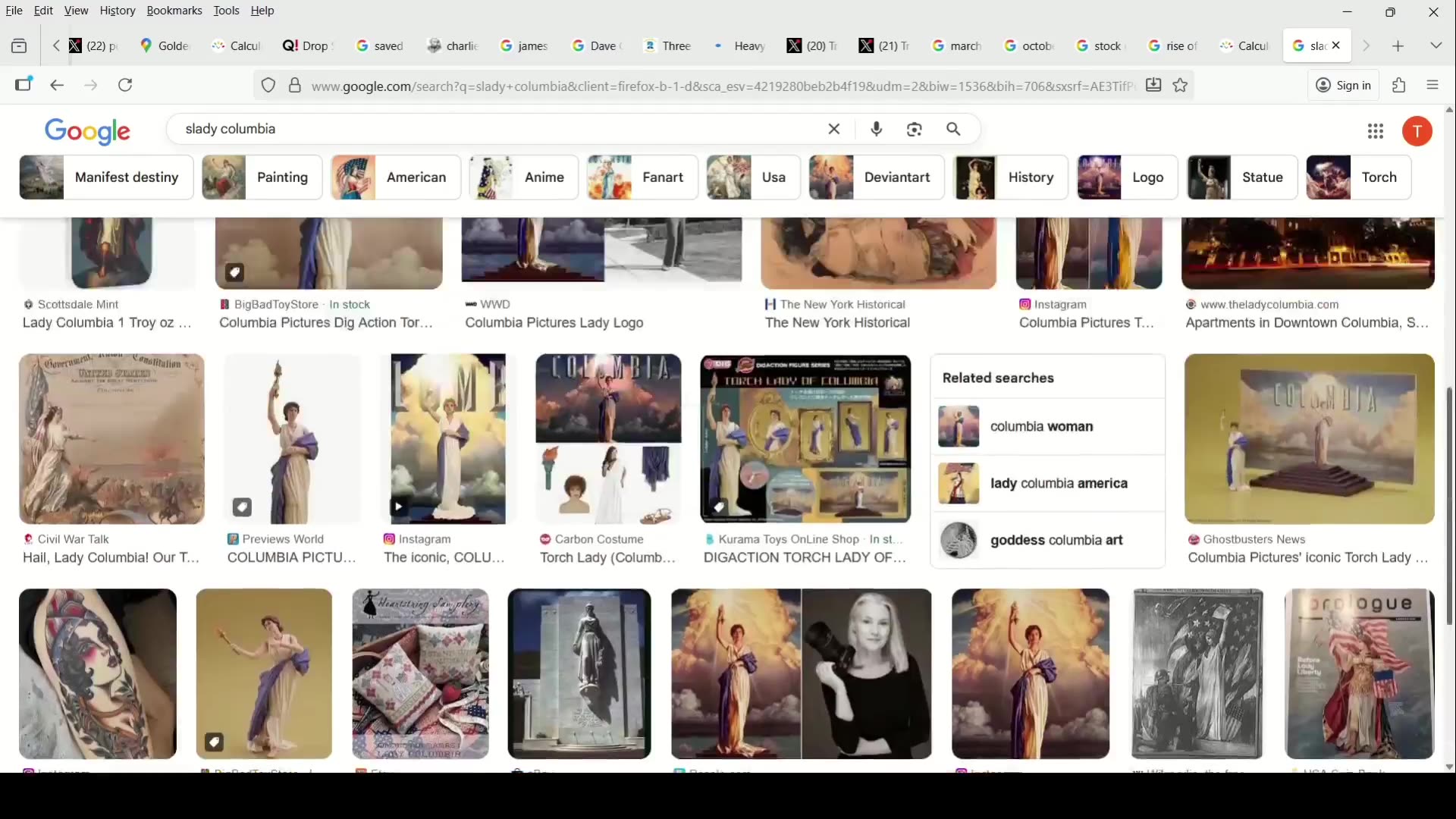Open the Google apps grid
The width and height of the screenshot is (1456, 819).
tap(1376, 132)
